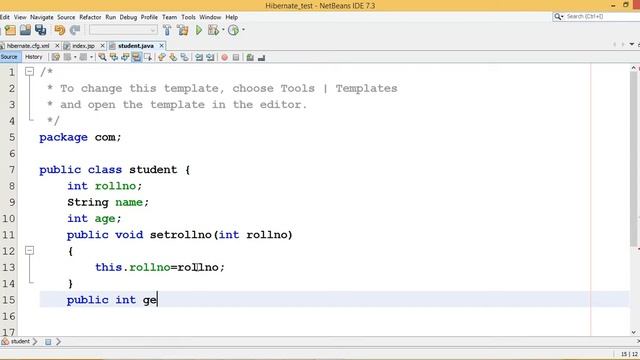Image resolution: width=640 pixels, height=360 pixels.
Task: Click the Open Project toolbar icon
Action: click(x=25, y=30)
